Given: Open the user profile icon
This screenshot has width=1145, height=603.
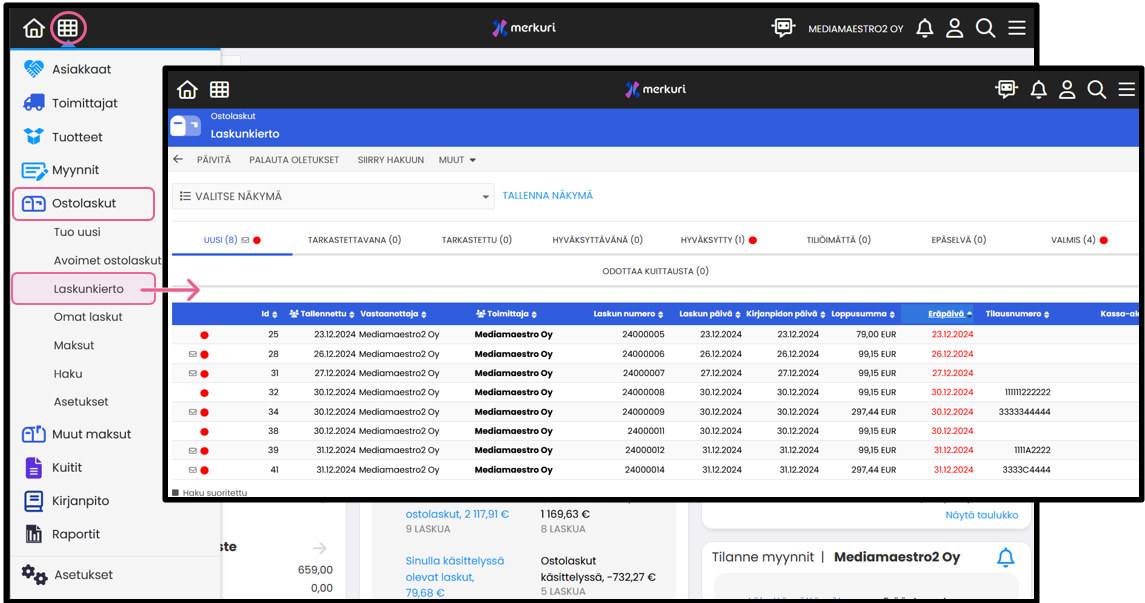Looking at the screenshot, I should click(955, 28).
